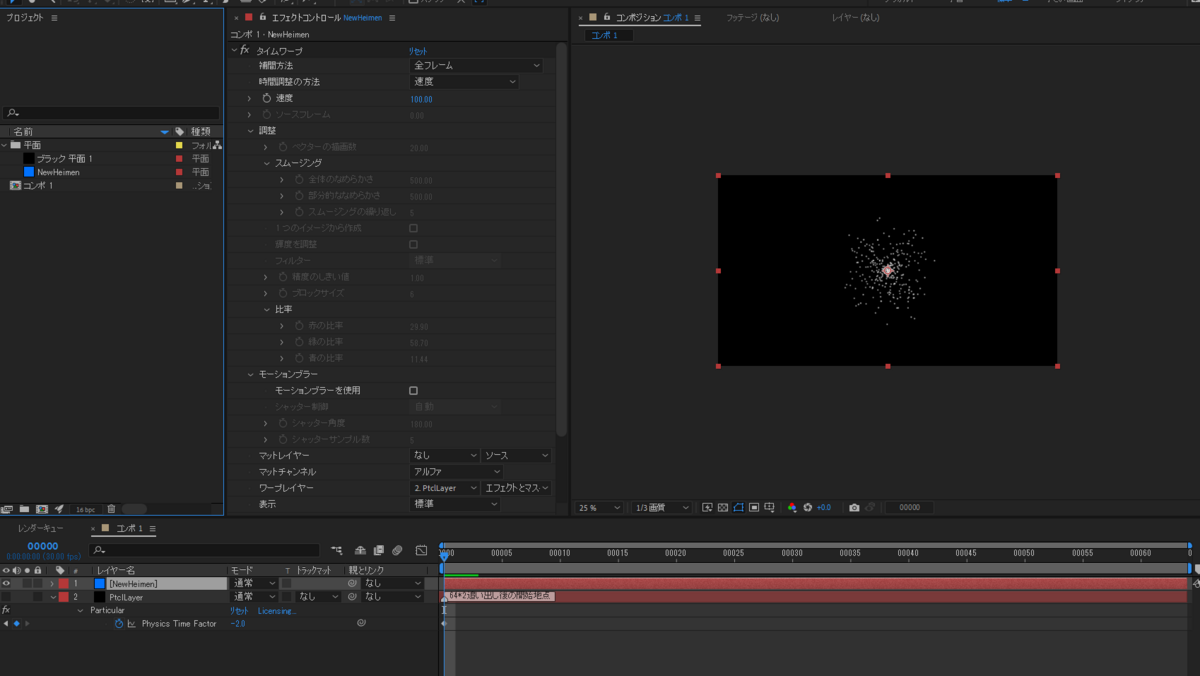
Task: Switch to the レンダーキュー tab
Action: 40,528
